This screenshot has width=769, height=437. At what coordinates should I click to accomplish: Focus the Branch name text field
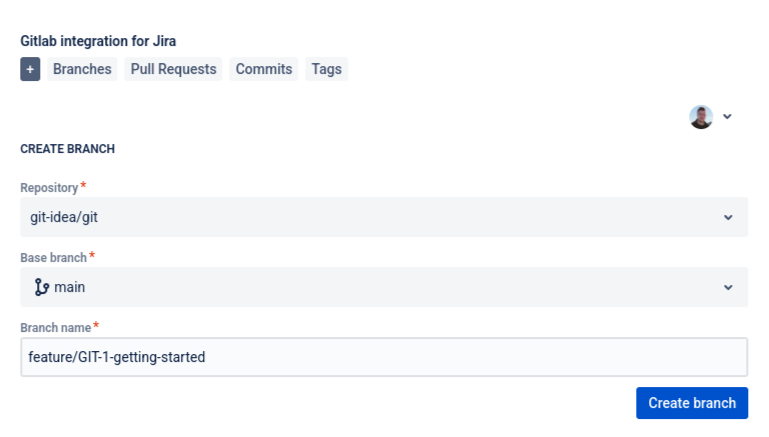click(384, 357)
